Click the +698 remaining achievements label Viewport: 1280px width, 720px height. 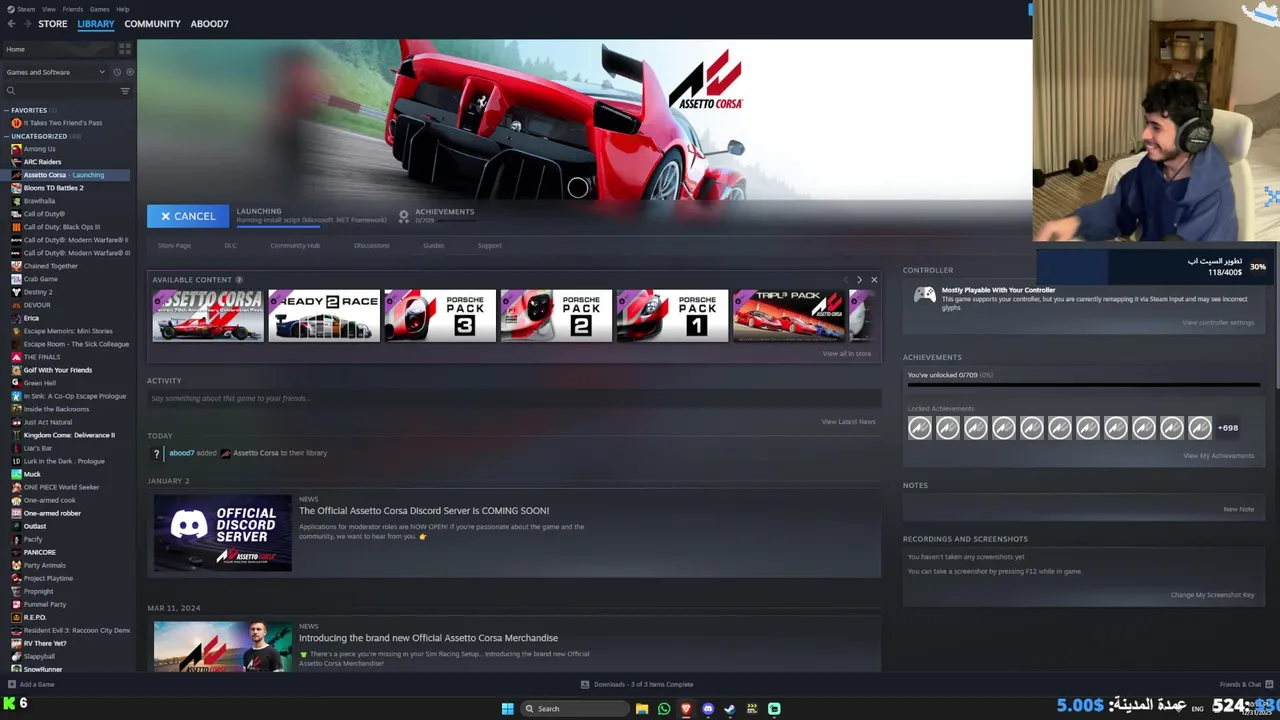click(x=1228, y=428)
